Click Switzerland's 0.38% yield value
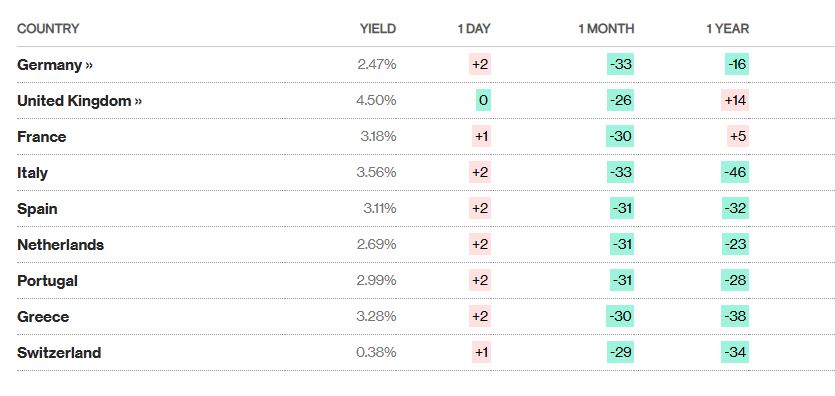Screen dimensions: 835x396 pos(376,352)
